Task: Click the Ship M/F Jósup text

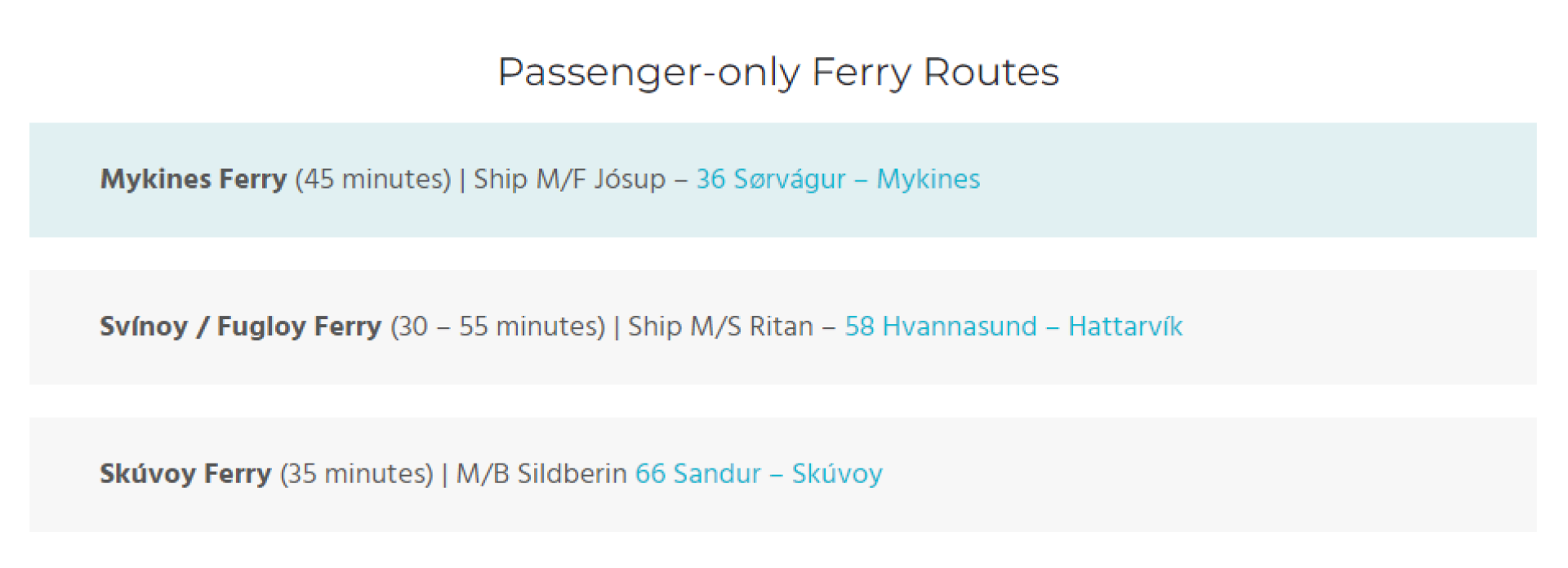Action: (569, 179)
